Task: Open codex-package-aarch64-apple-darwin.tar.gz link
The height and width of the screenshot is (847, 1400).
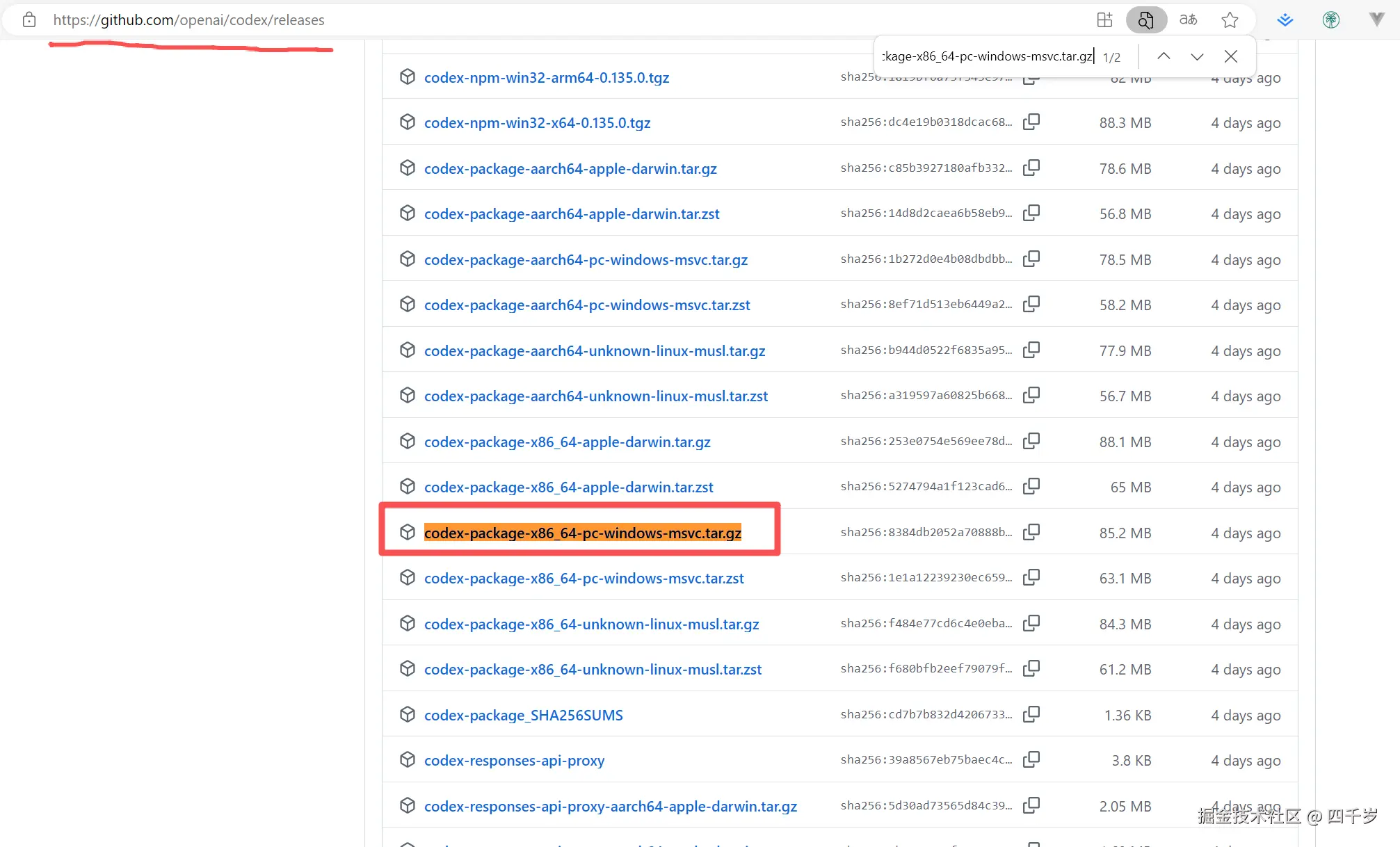Action: click(x=570, y=168)
